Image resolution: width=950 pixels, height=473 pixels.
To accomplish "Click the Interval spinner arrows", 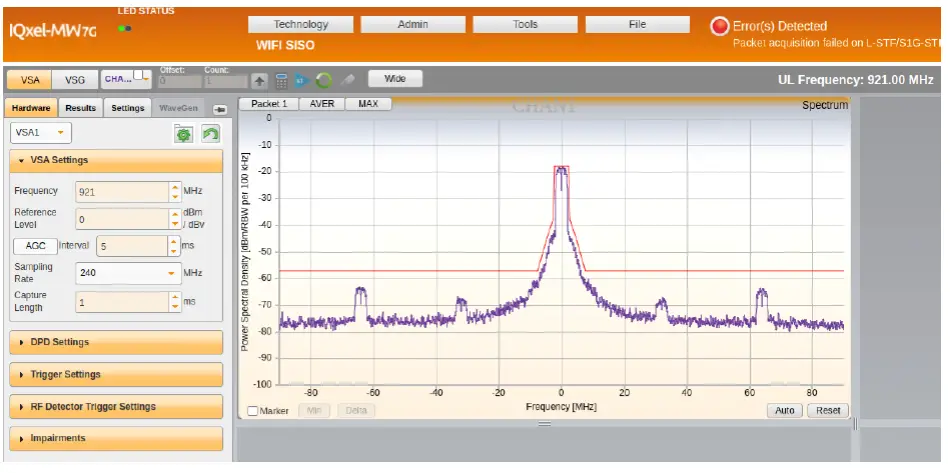I will click(174, 246).
